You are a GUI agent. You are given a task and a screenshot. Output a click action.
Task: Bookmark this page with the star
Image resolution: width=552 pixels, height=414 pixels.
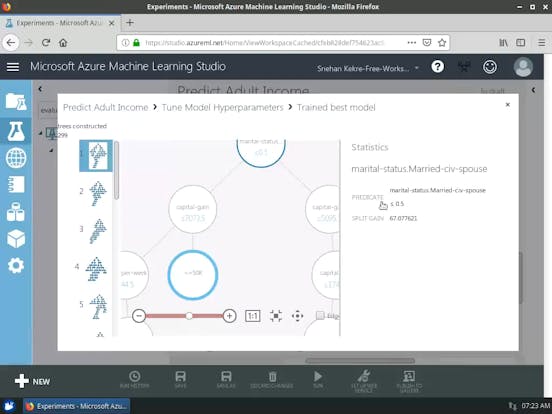[442, 43]
